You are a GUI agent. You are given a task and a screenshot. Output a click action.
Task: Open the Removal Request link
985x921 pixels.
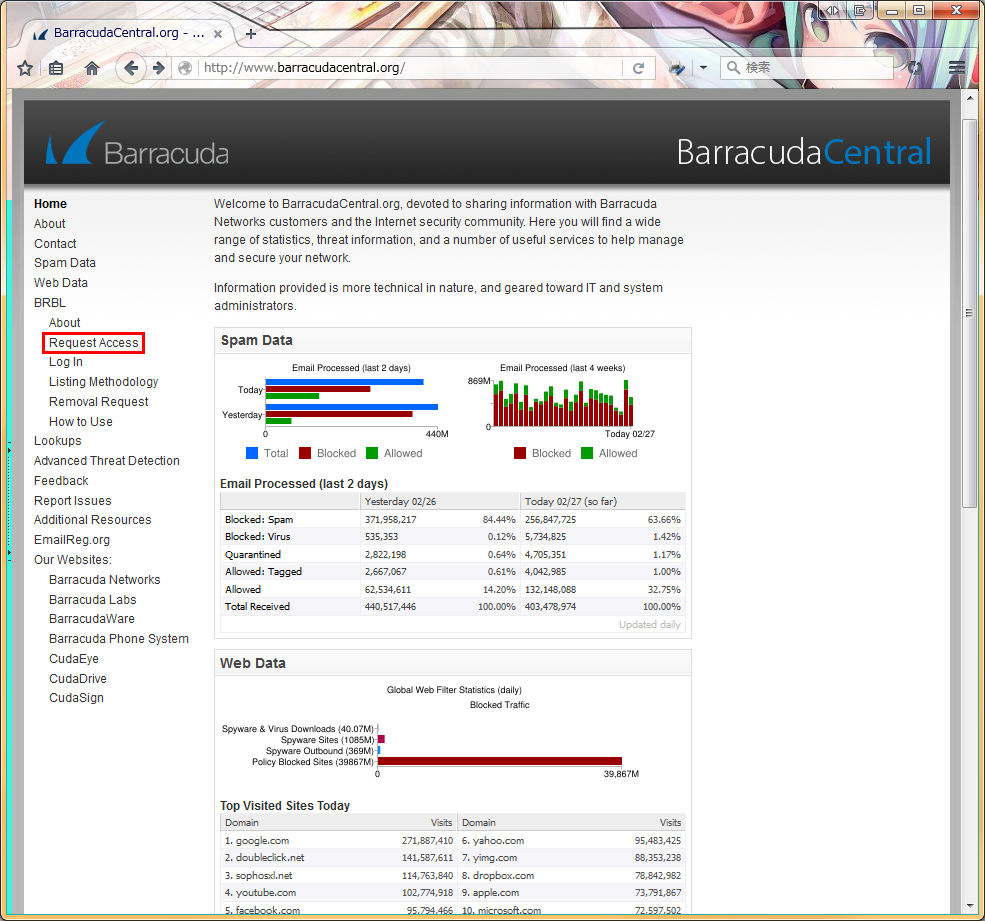[98, 402]
